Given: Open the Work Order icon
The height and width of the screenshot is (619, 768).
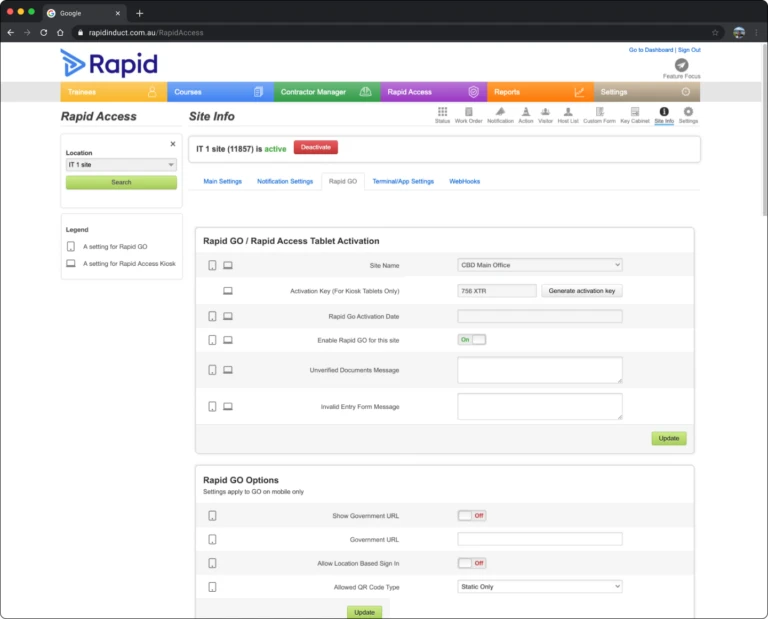Looking at the screenshot, I should point(468,115).
